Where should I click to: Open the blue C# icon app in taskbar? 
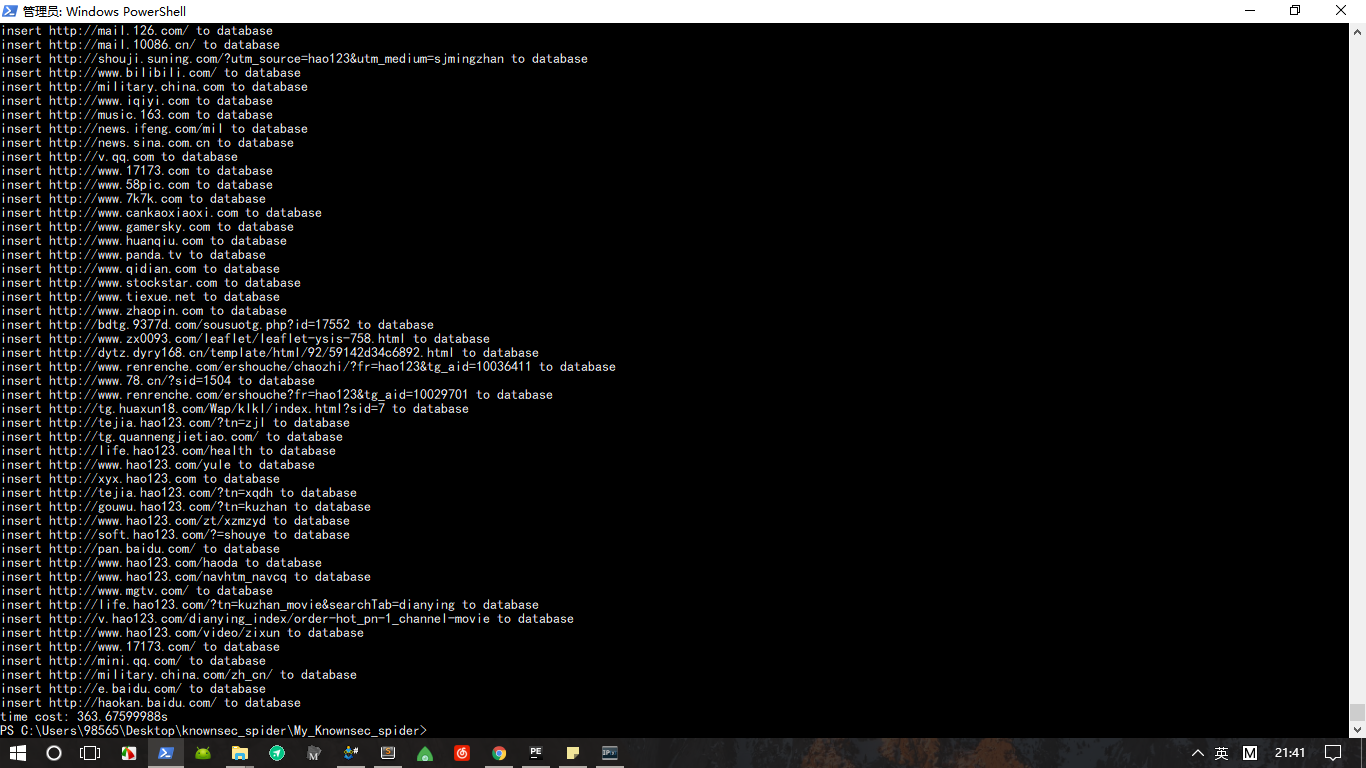pyautogui.click(x=351, y=753)
